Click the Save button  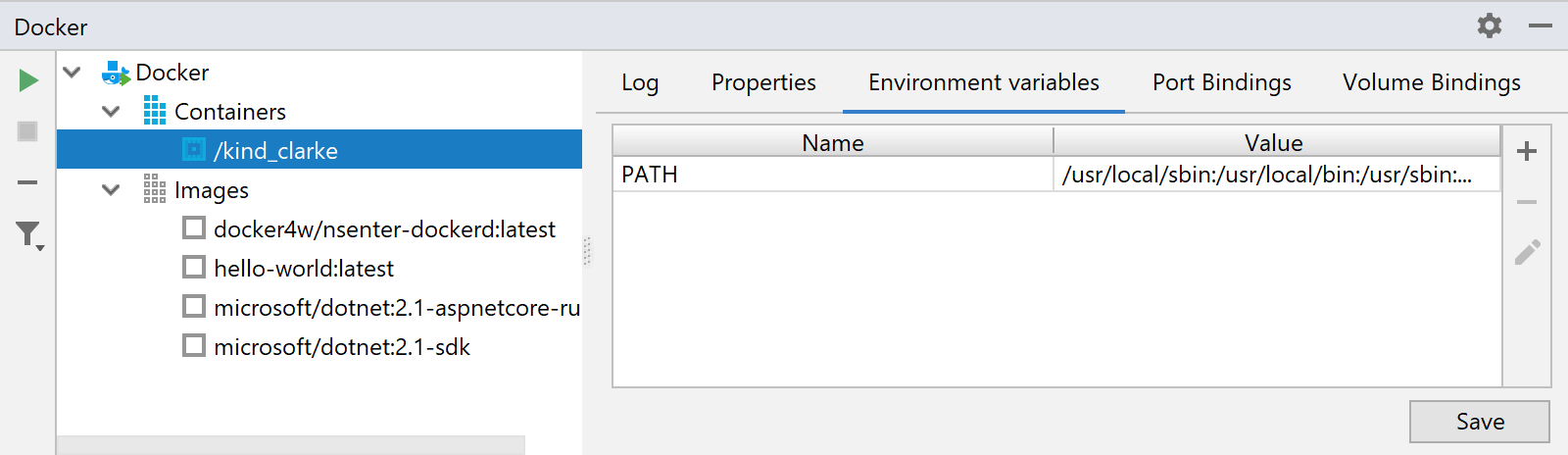click(x=1480, y=422)
